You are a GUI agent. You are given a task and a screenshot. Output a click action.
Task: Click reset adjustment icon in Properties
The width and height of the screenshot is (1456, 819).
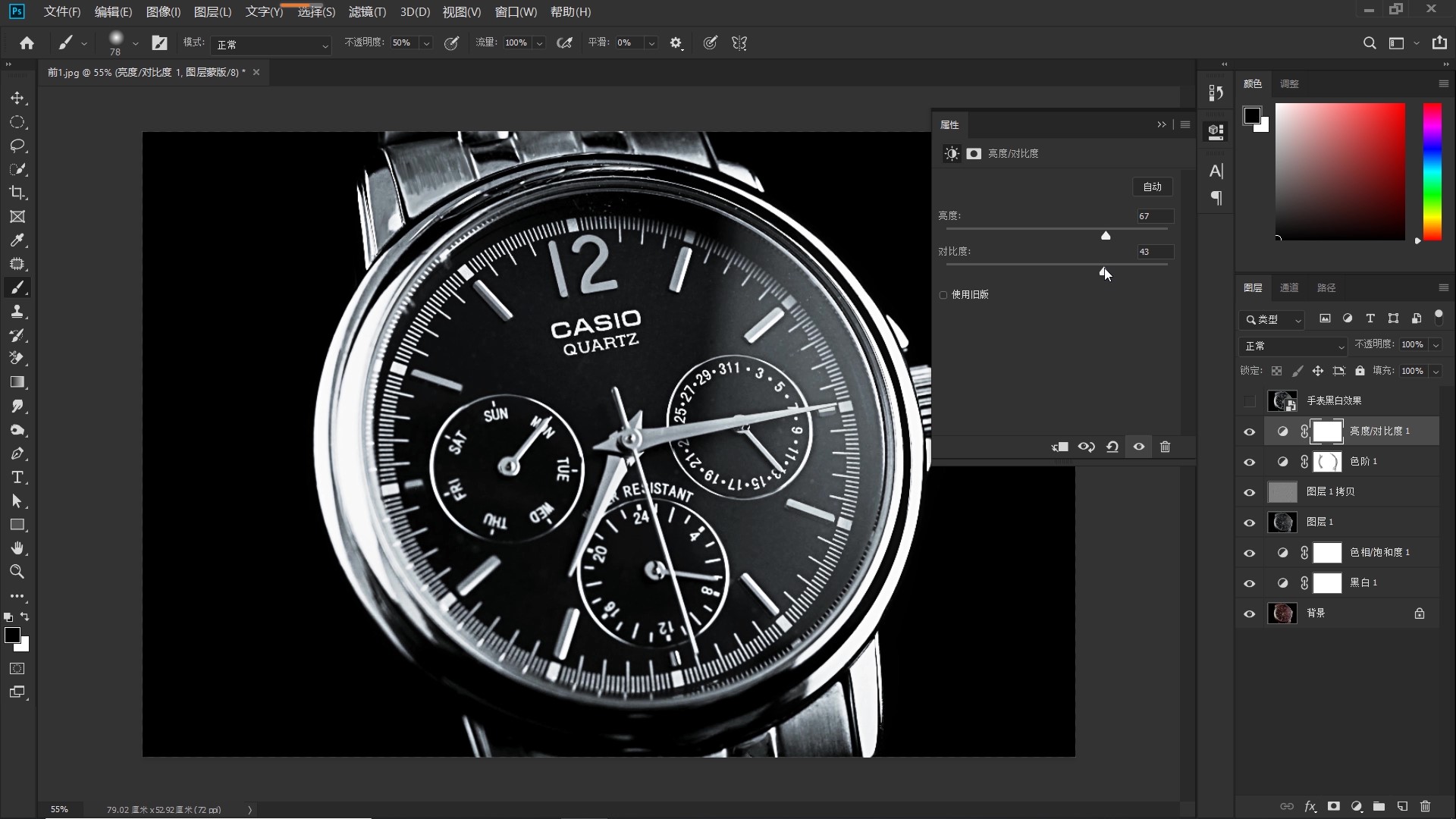(1112, 447)
